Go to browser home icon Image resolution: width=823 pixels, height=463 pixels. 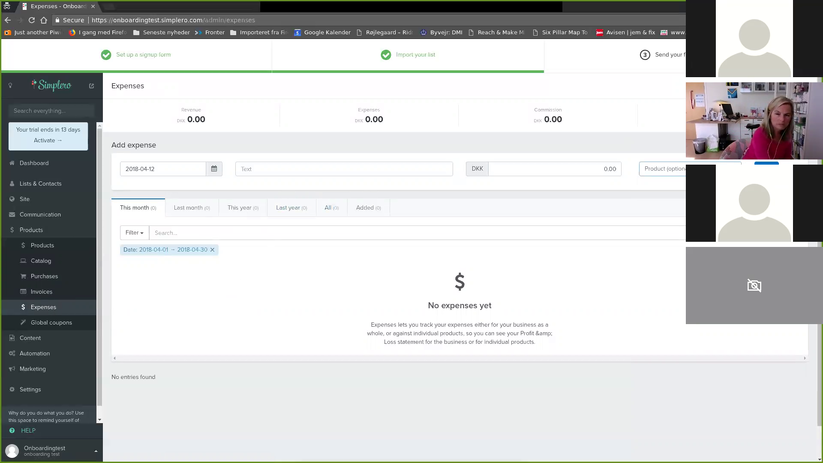[x=44, y=20]
